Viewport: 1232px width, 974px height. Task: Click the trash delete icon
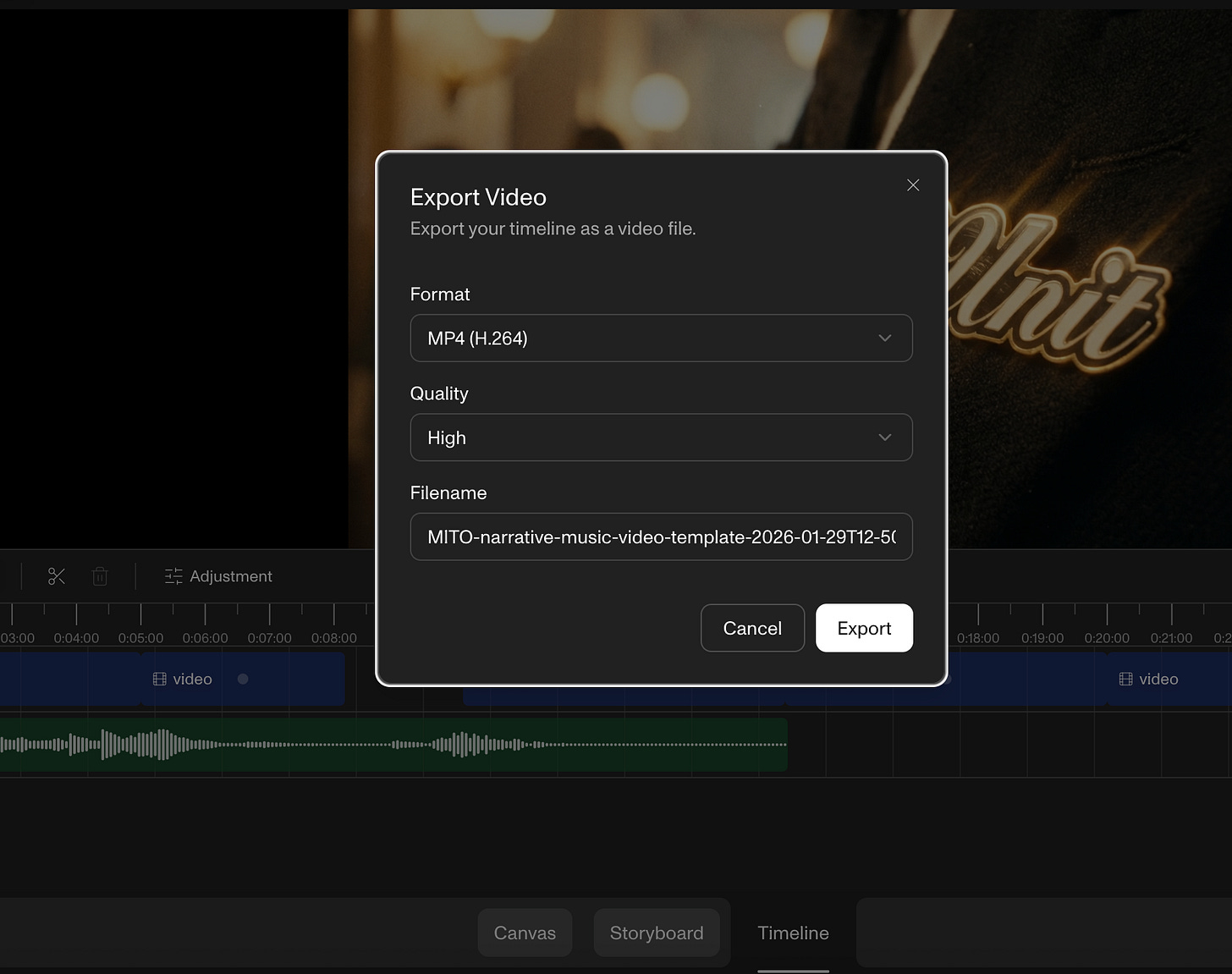click(x=100, y=576)
